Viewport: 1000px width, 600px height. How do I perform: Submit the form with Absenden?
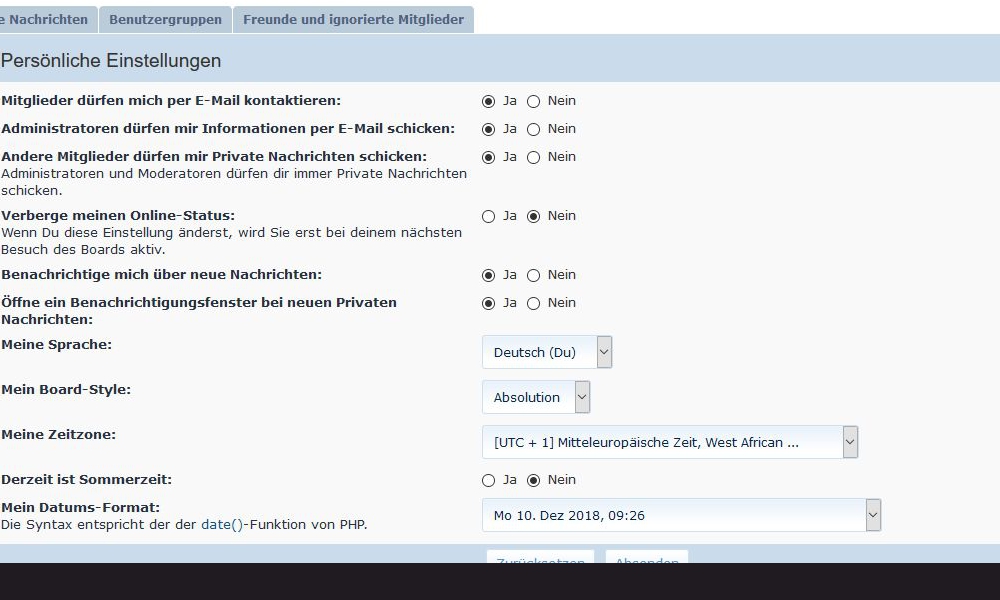point(646,559)
